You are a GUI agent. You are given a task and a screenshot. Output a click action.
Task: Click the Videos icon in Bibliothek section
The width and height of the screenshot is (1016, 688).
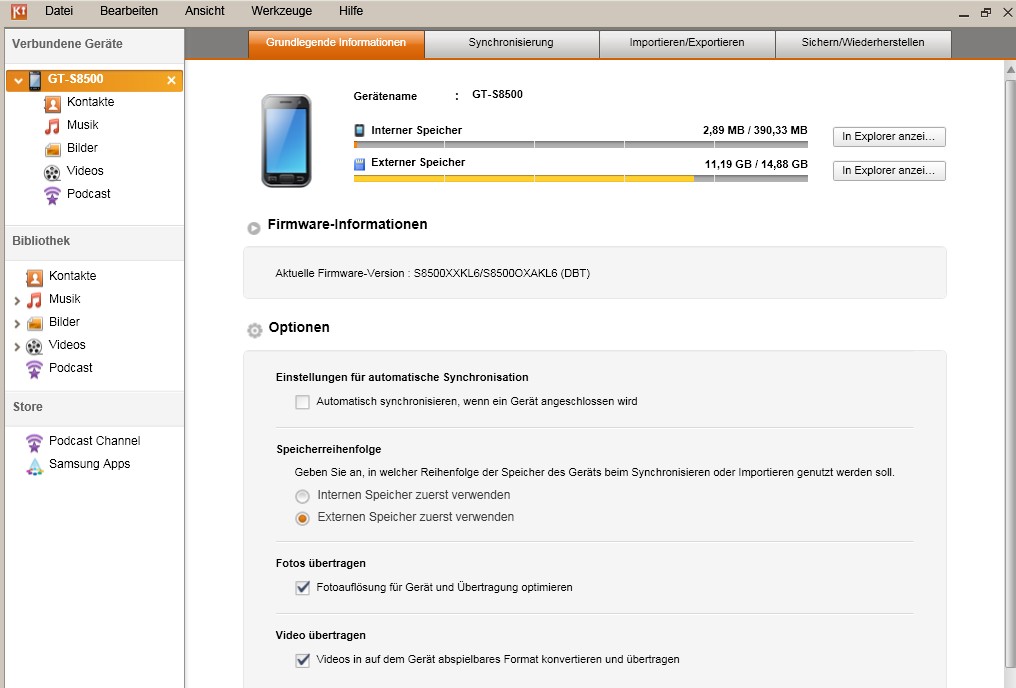[x=34, y=346]
